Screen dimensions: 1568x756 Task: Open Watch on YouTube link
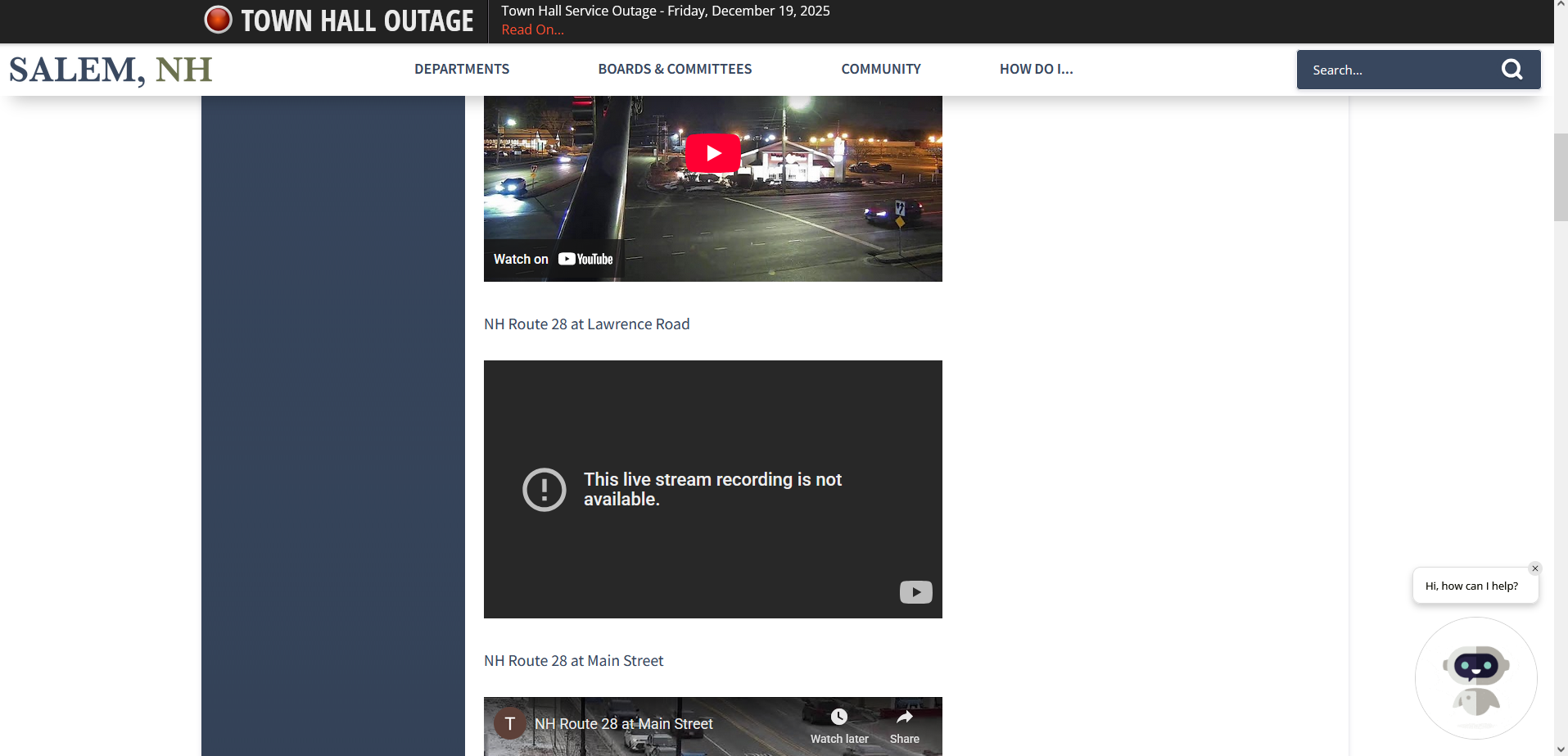(x=554, y=259)
